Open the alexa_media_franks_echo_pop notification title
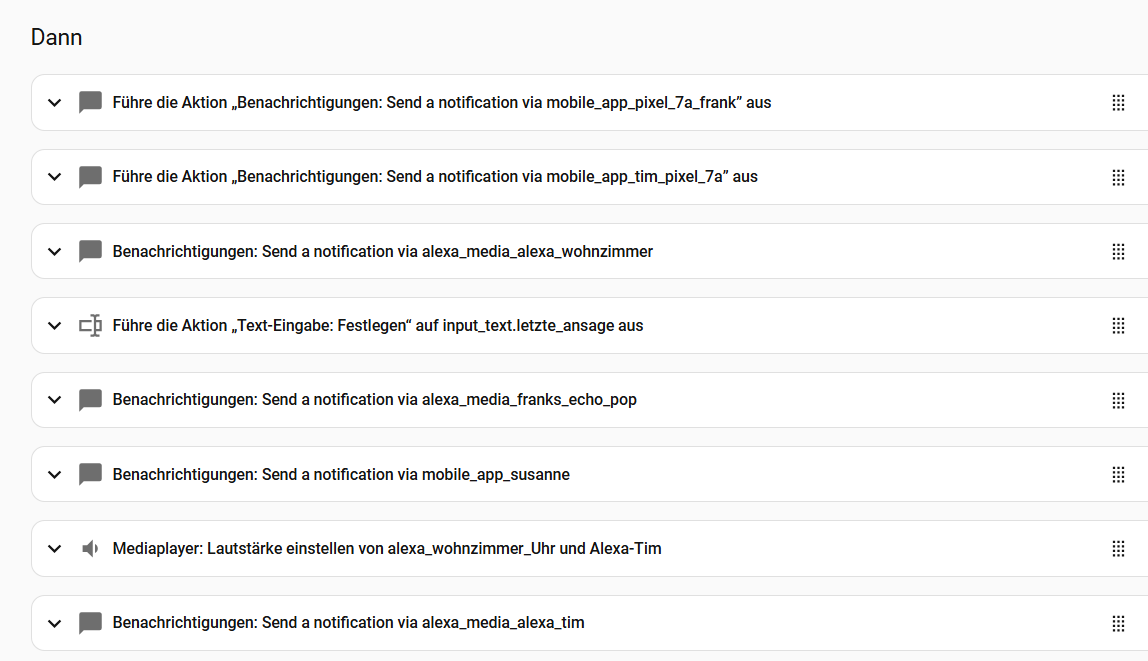Viewport: 1148px width, 661px height. point(374,400)
